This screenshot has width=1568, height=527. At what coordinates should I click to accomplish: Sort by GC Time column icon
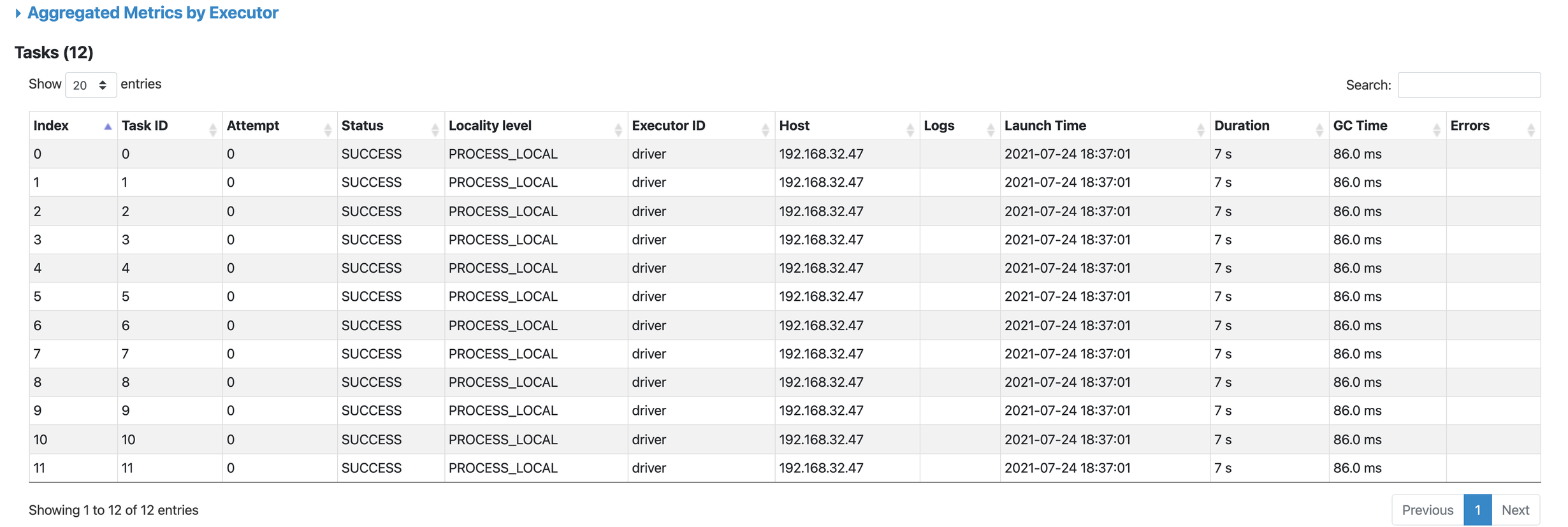pyautogui.click(x=1436, y=129)
